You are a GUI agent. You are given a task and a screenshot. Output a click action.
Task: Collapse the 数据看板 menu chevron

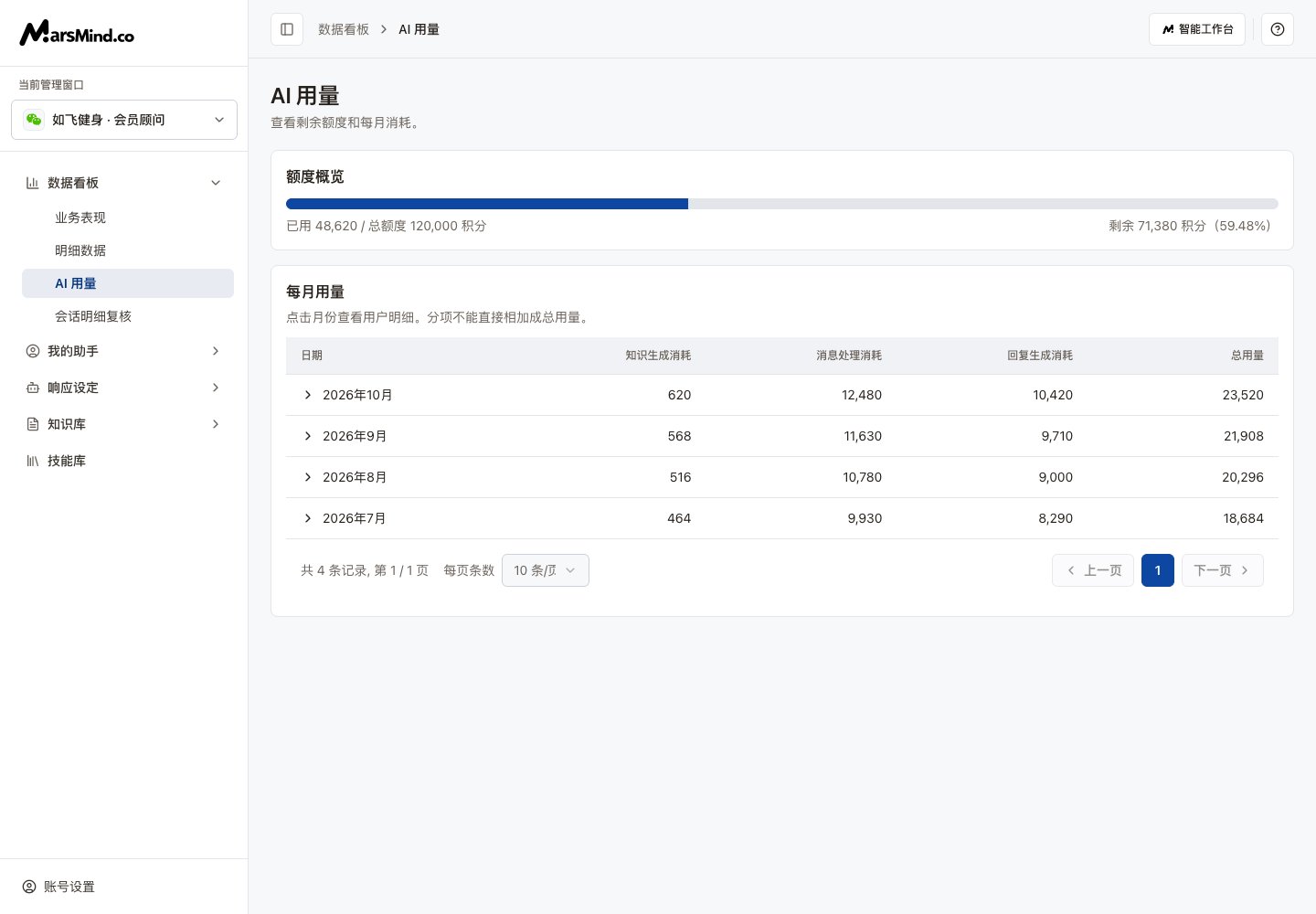point(216,183)
